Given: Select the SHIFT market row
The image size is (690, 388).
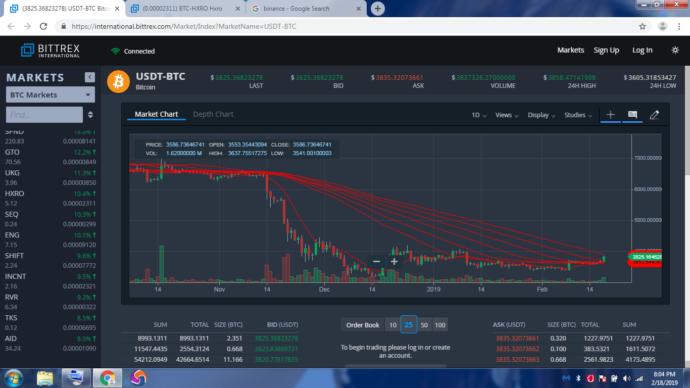Looking at the screenshot, I should (50, 260).
